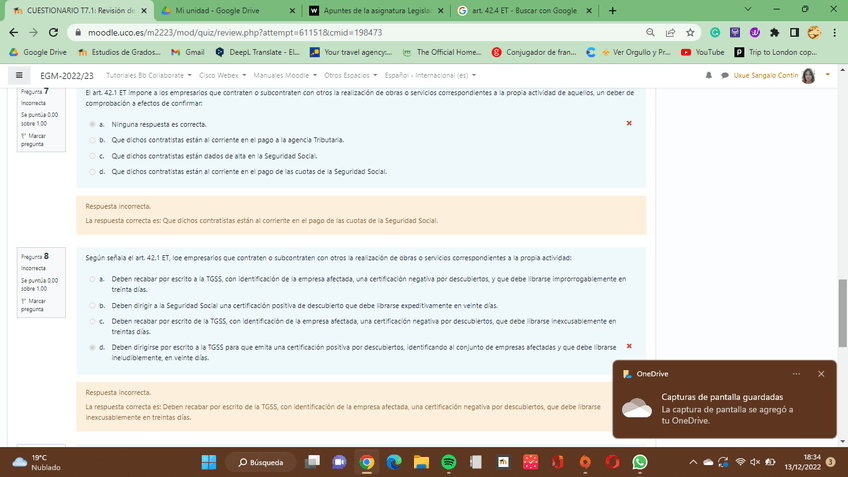The image size is (848, 477).
Task: Select question 8 option d ineludiblemente
Action: click(x=92, y=347)
